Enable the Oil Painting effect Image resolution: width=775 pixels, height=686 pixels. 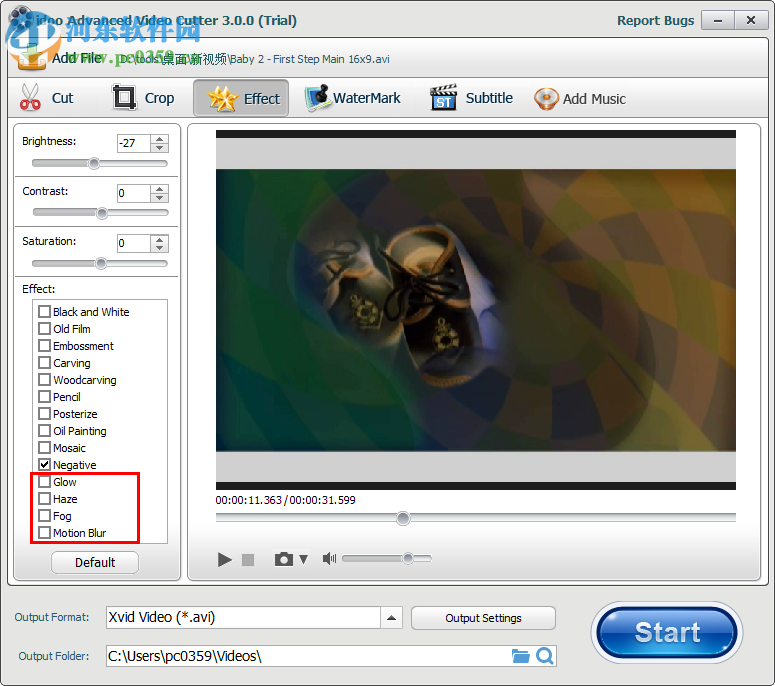(x=44, y=430)
